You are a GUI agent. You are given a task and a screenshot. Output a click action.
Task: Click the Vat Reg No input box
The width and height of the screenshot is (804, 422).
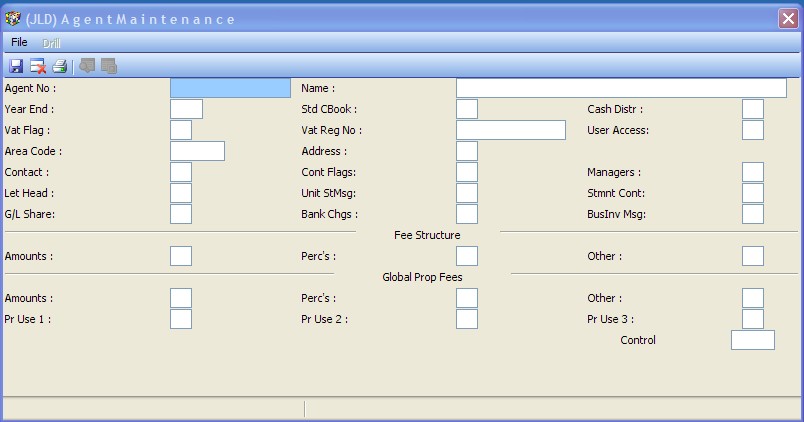pos(510,130)
